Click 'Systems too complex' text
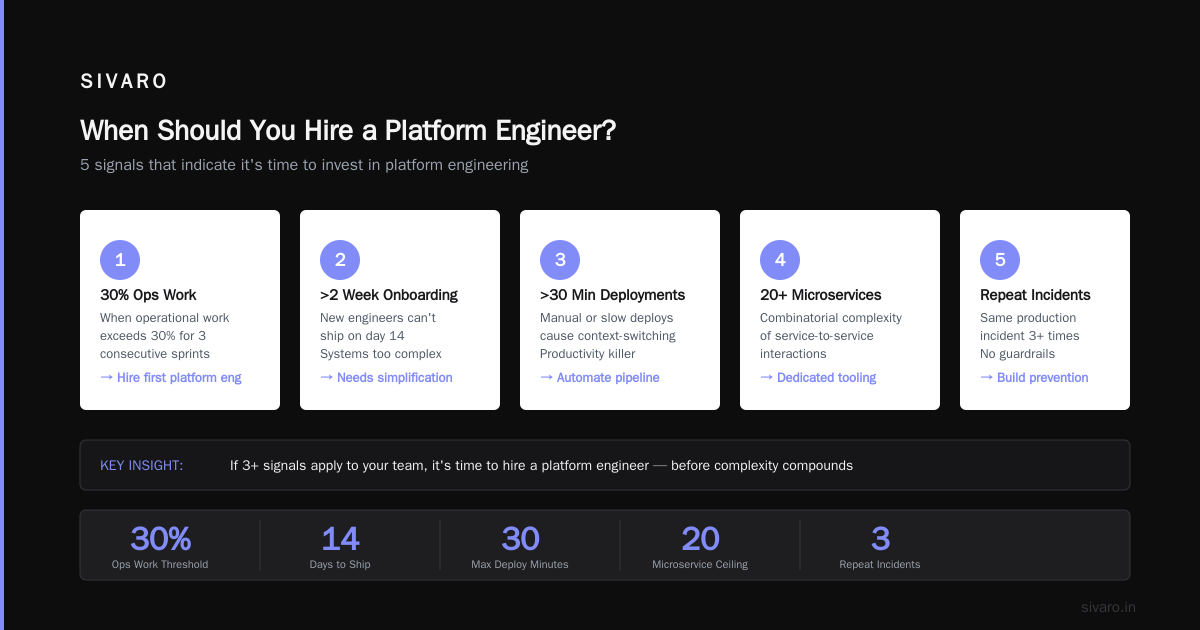This screenshot has height=630, width=1200. tap(381, 354)
